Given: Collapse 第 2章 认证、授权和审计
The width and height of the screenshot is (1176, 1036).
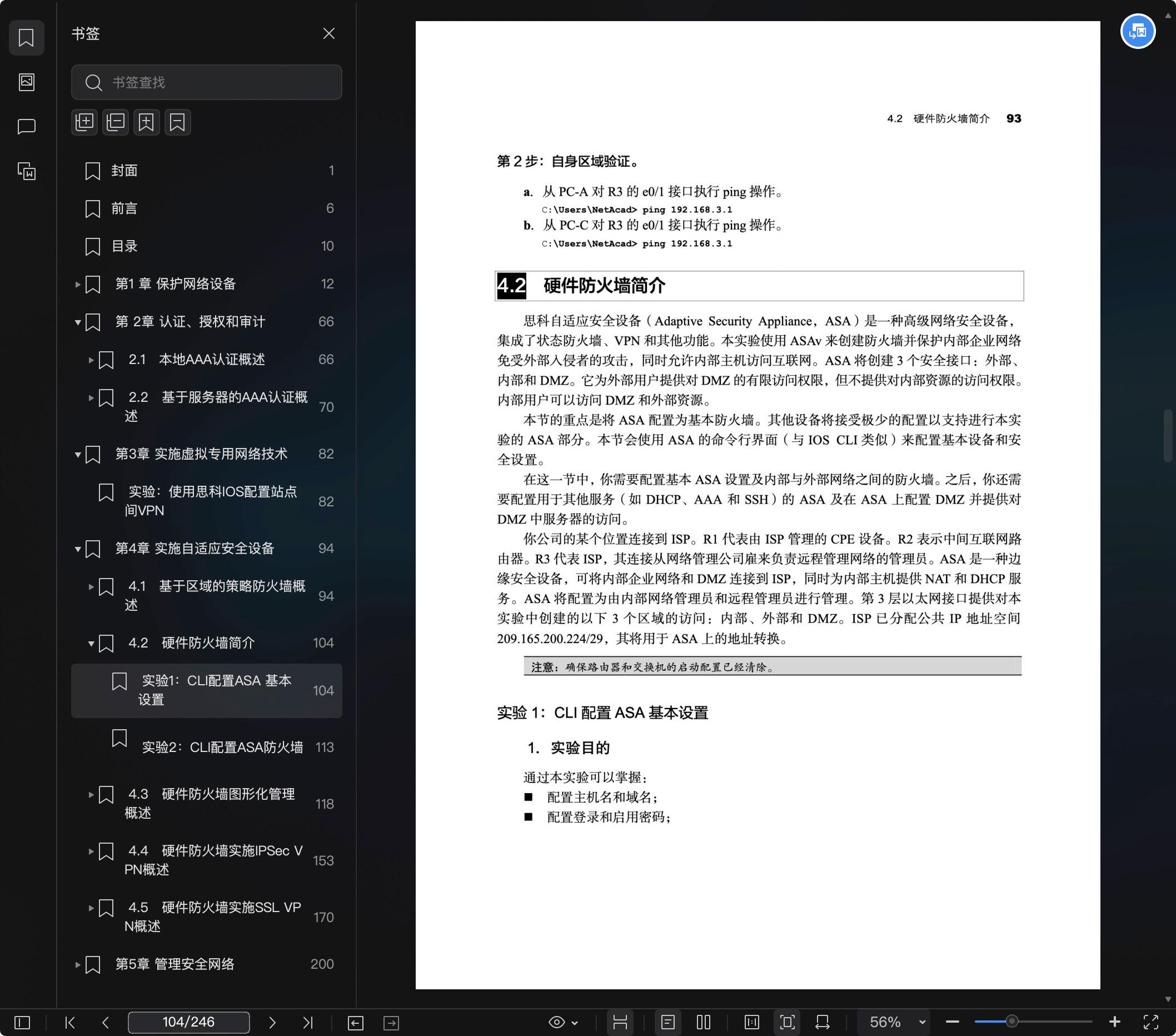Looking at the screenshot, I should 77,322.
